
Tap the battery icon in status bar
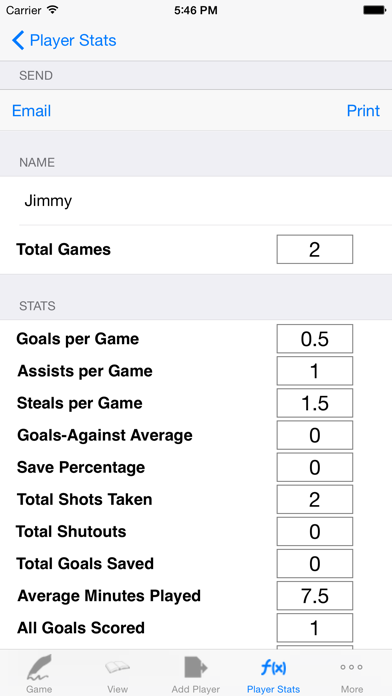374,10
